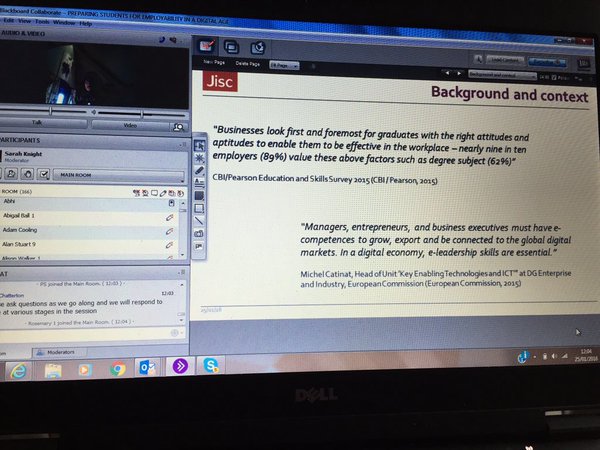The height and width of the screenshot is (450, 600).
Task: Launch Windows Media Player from taskbar
Action: tap(85, 370)
